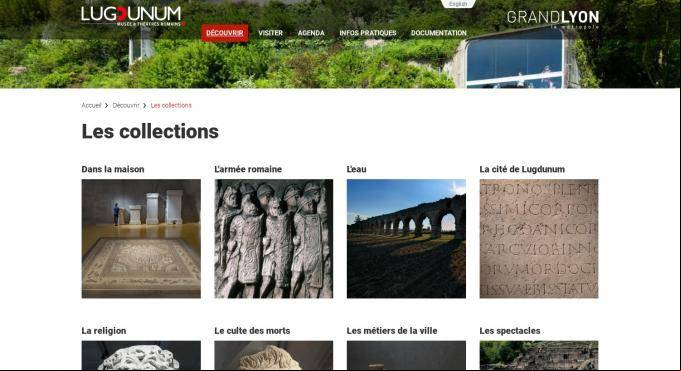
Task: Open the La cité de Lugdunum inscription image
Action: click(x=539, y=238)
